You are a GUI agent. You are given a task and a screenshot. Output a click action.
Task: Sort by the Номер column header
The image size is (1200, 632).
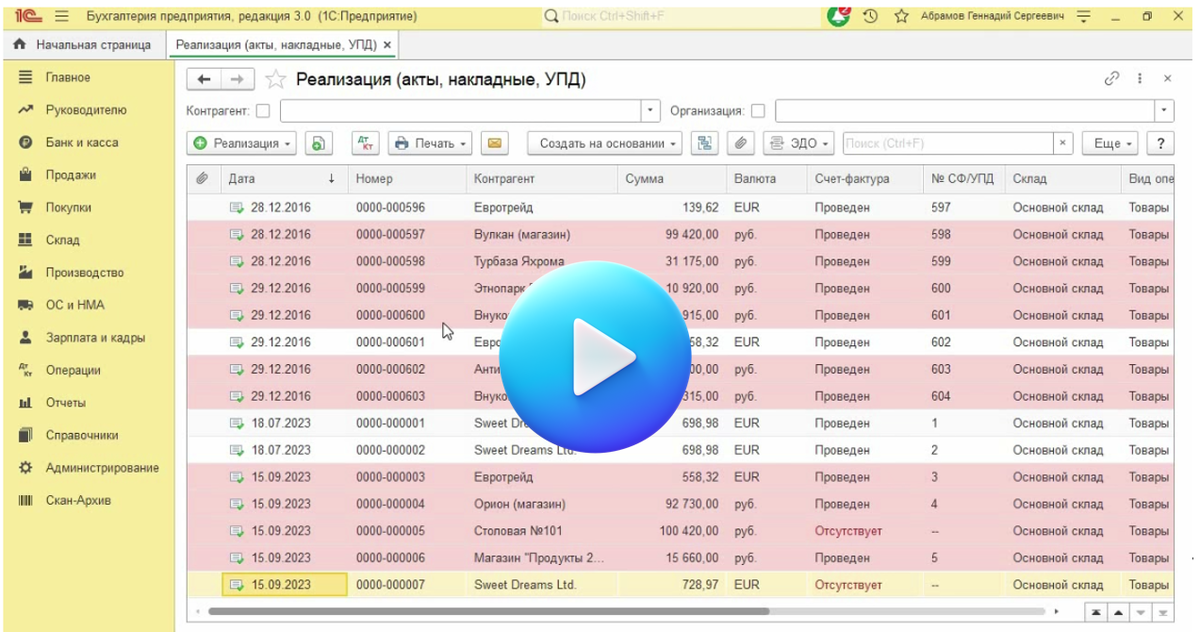(x=407, y=179)
